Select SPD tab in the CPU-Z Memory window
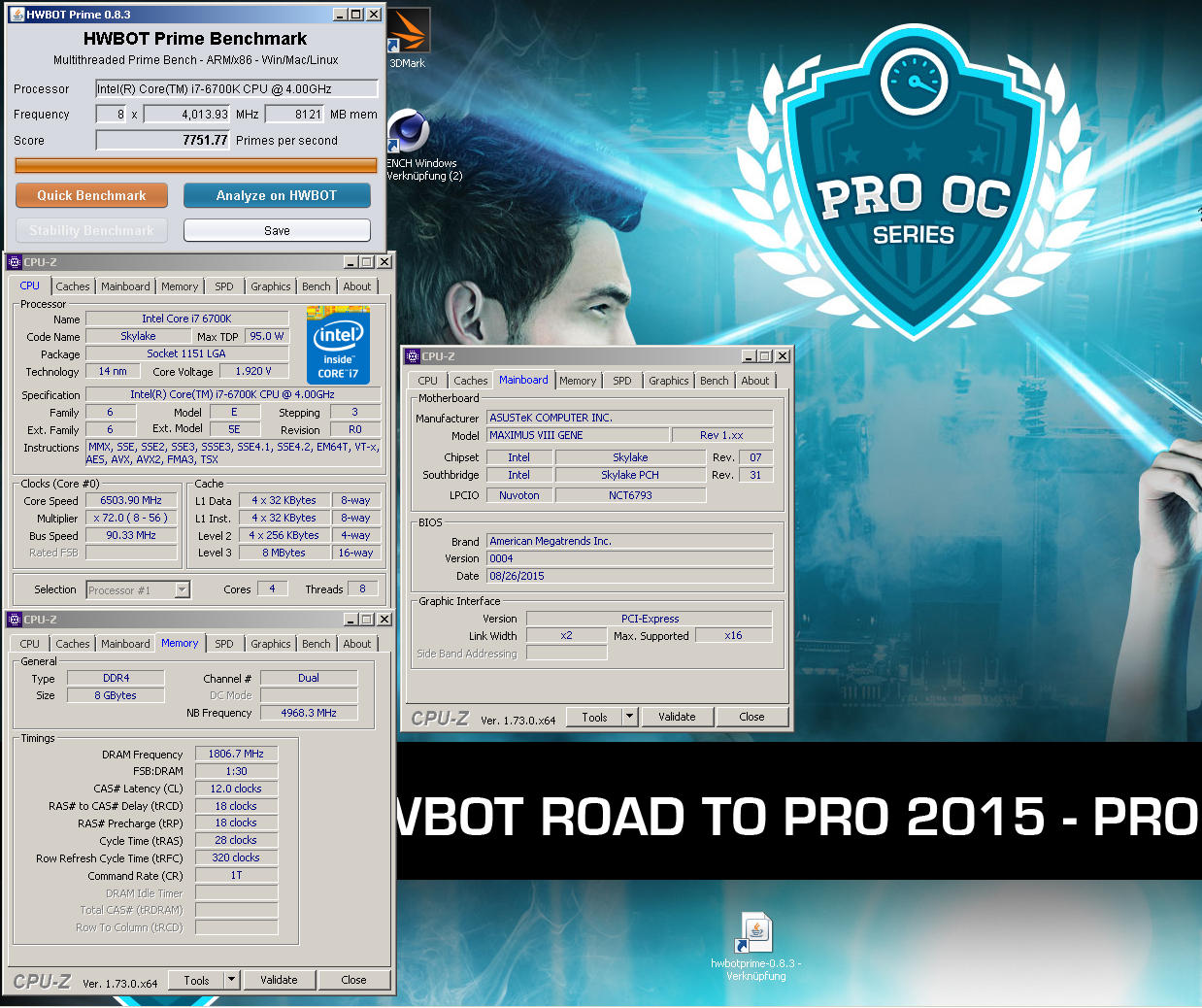Screen dimensions: 1202x1008 (x=224, y=644)
